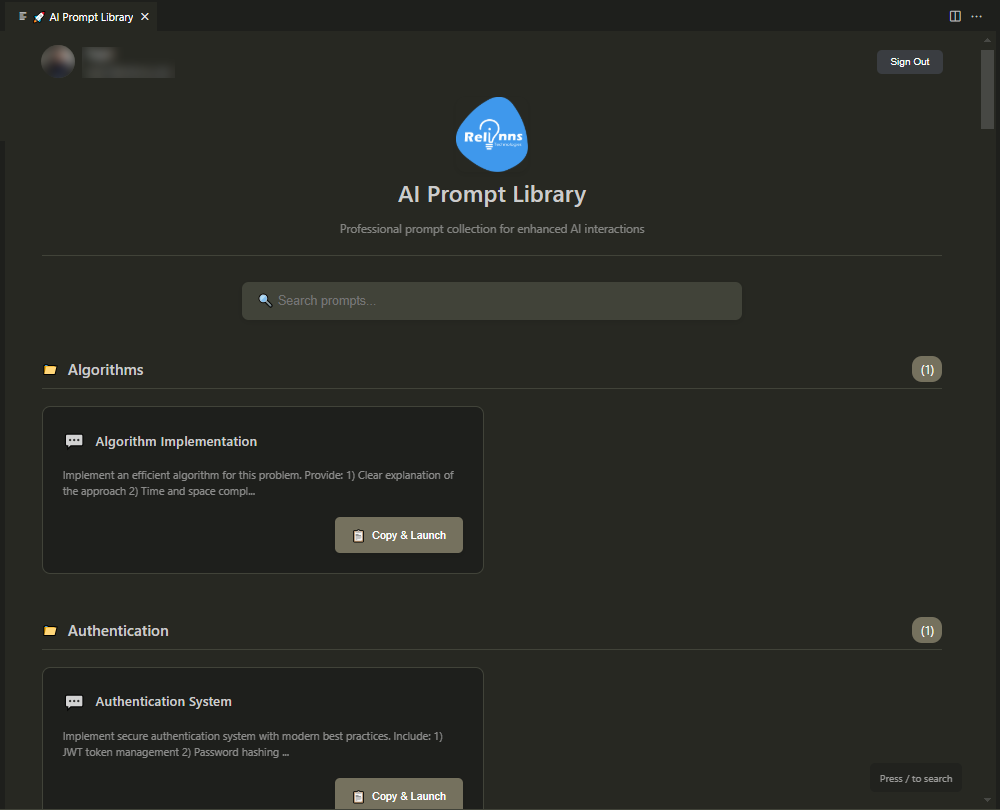
Task: Click the Professional prompt collection subtitle
Action: [492, 229]
